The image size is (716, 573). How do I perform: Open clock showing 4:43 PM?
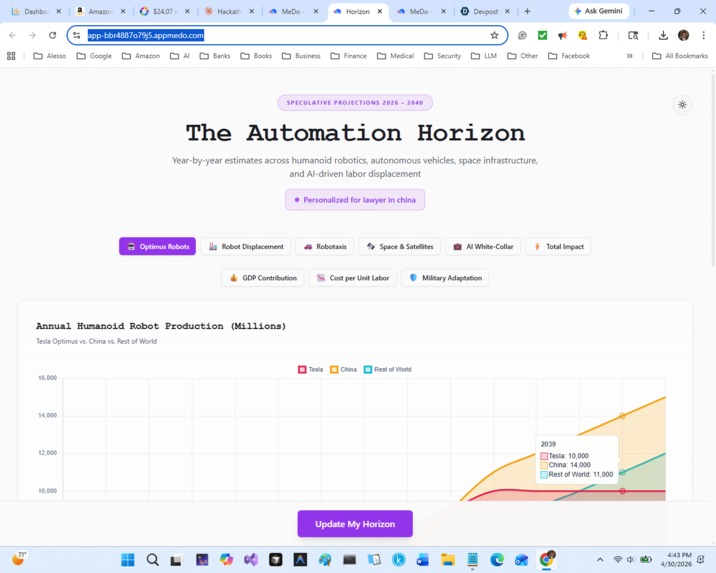[x=679, y=559]
